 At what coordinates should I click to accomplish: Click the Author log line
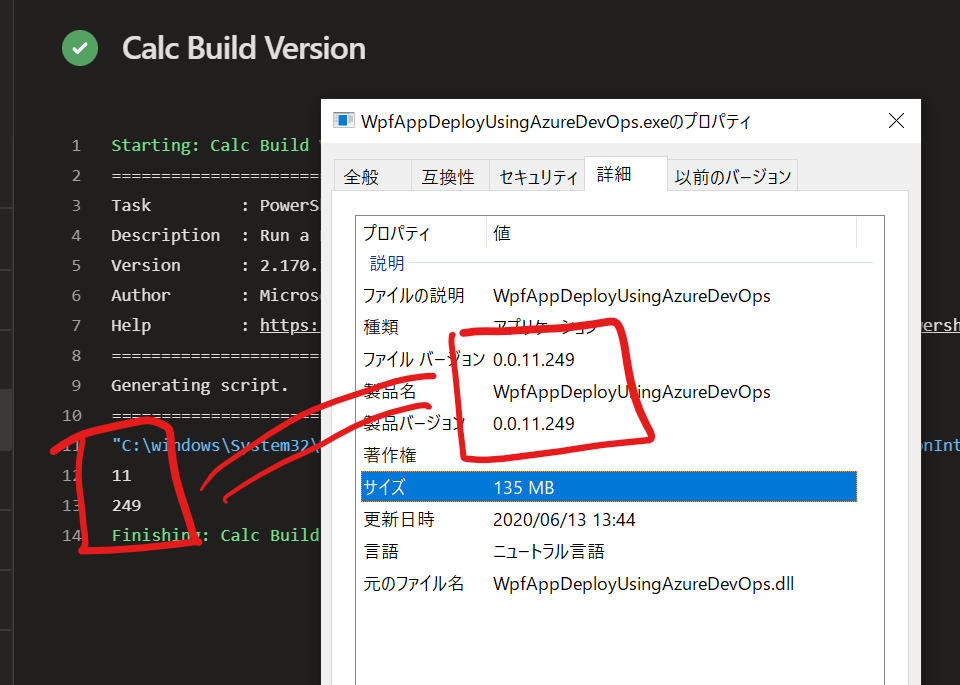[215, 295]
